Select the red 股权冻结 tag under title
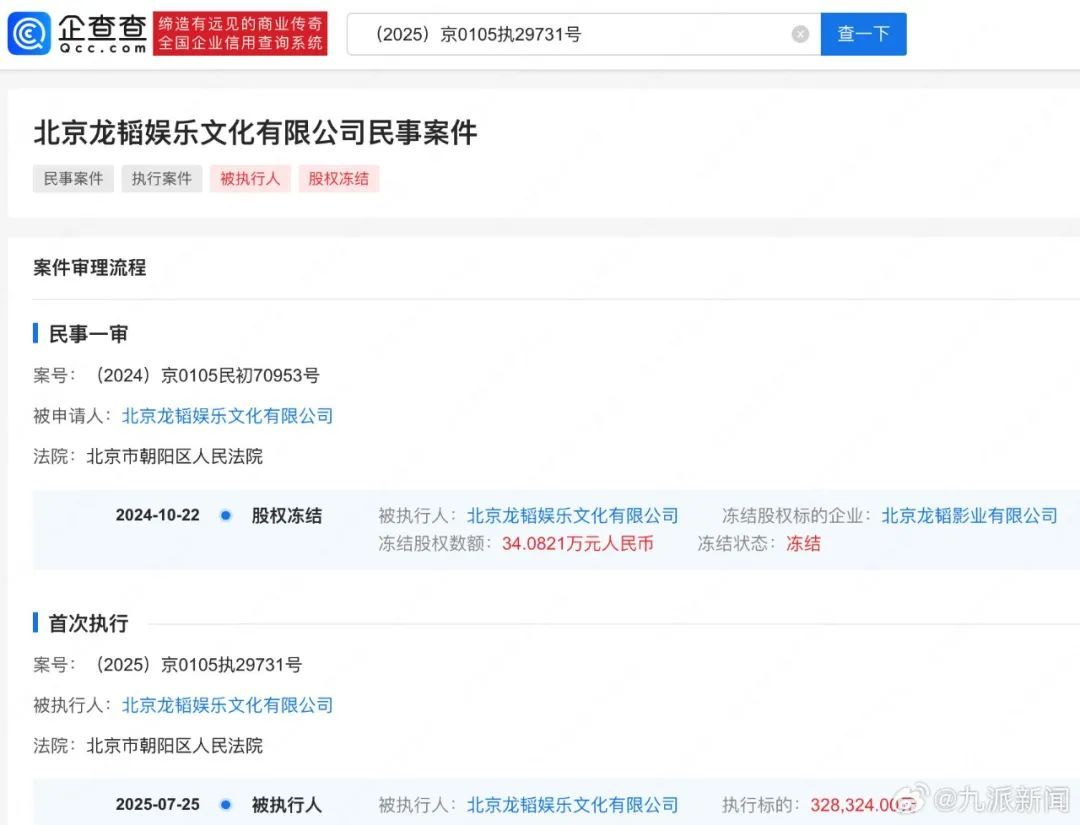The height and width of the screenshot is (825, 1080). click(338, 179)
